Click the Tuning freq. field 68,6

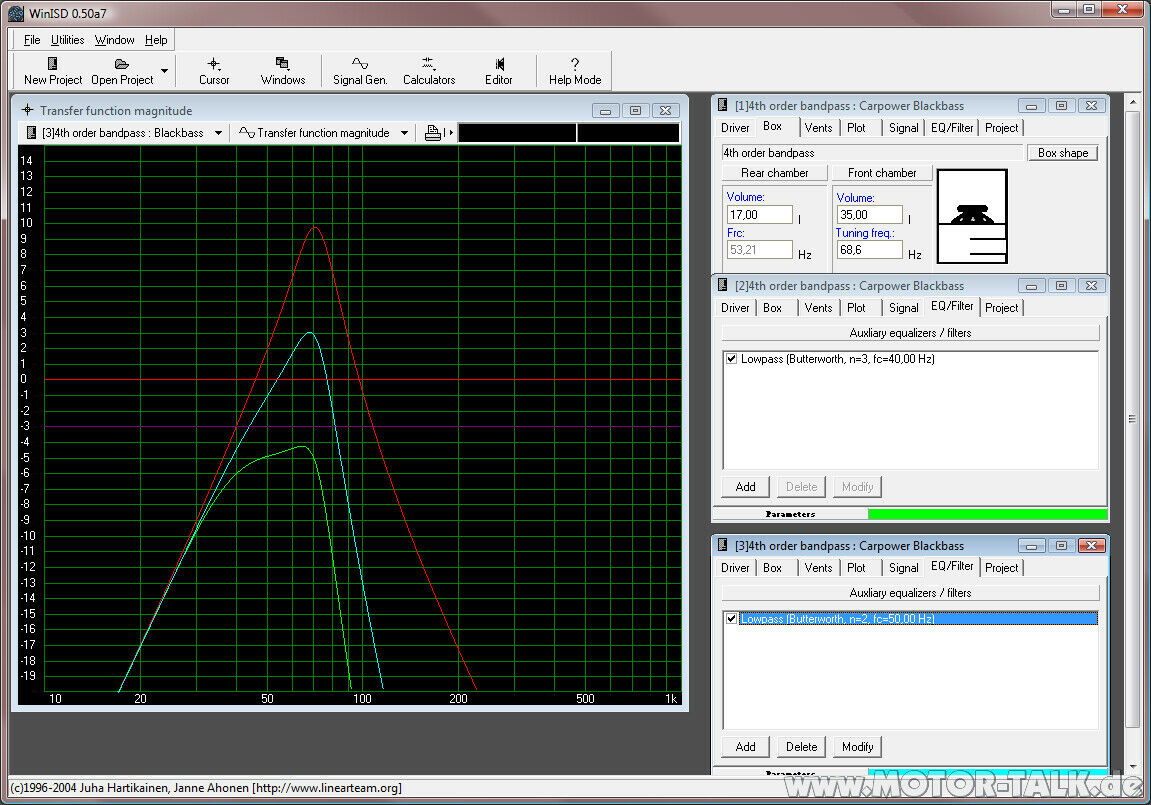(x=869, y=249)
